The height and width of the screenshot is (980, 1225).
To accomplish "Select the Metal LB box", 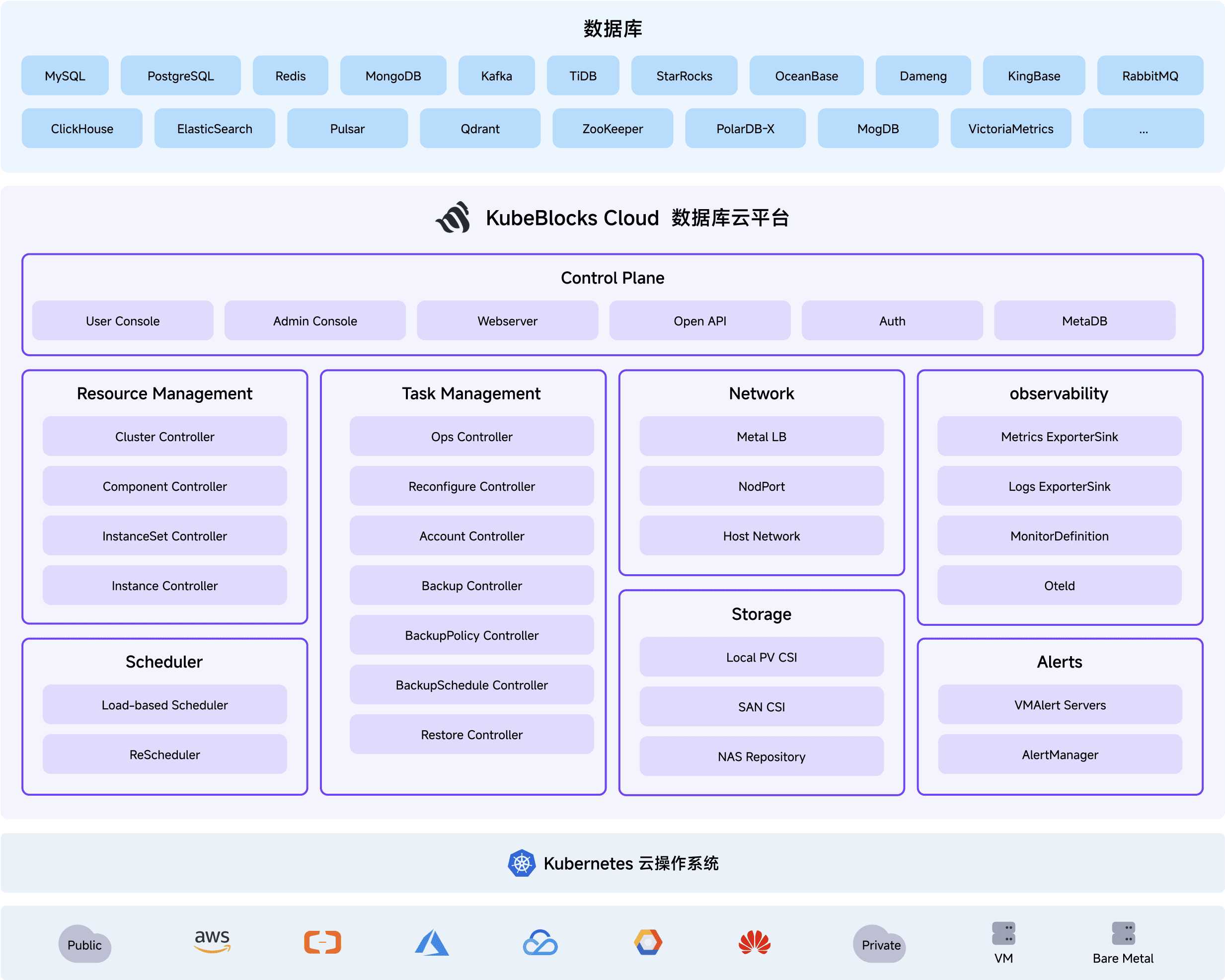I will (x=762, y=436).
